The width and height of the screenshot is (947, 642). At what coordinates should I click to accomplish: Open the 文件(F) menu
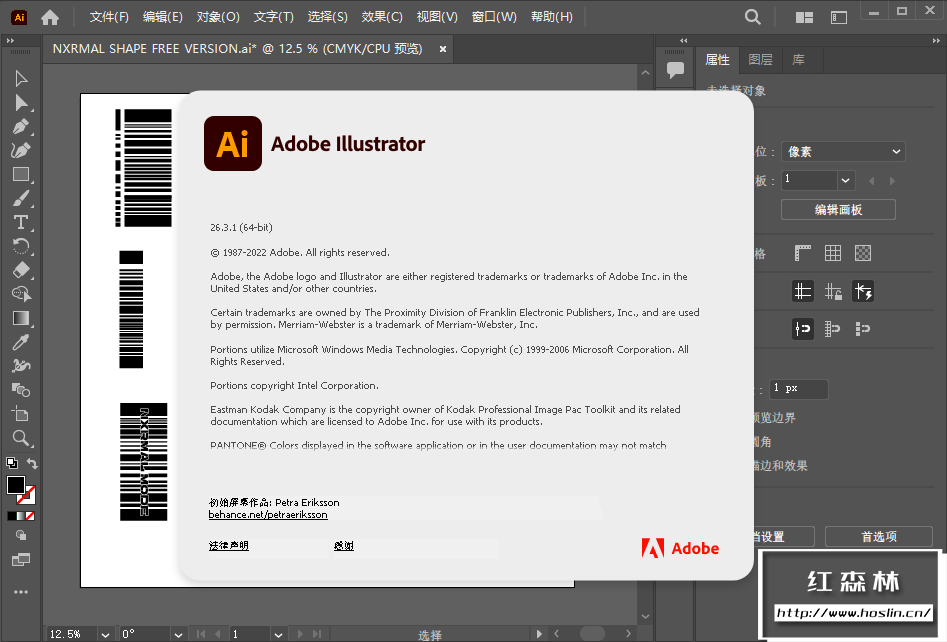[x=109, y=17]
